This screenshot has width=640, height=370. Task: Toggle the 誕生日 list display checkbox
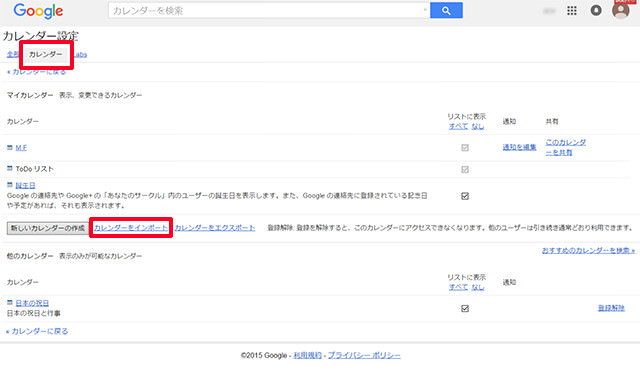465,196
